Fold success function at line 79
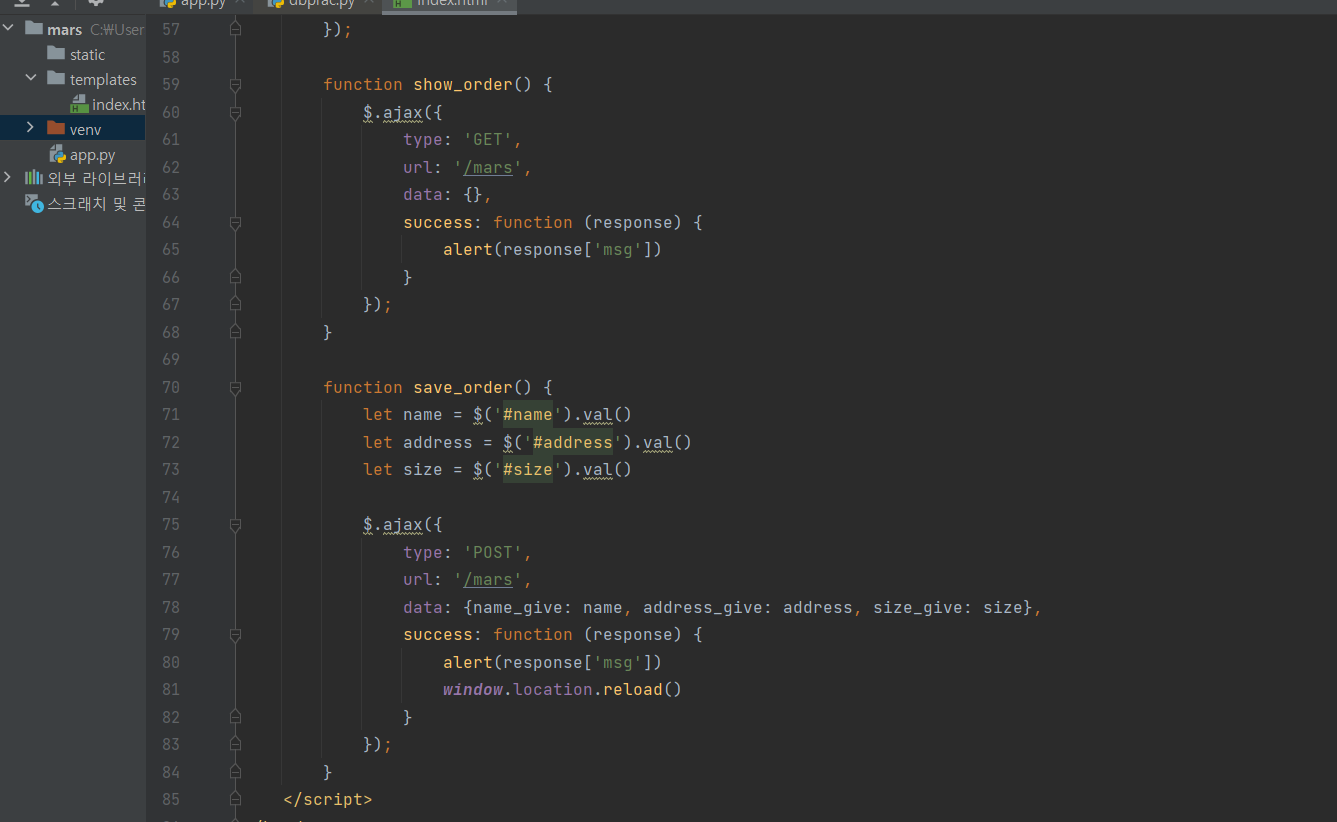This screenshot has width=1337, height=822. (235, 635)
